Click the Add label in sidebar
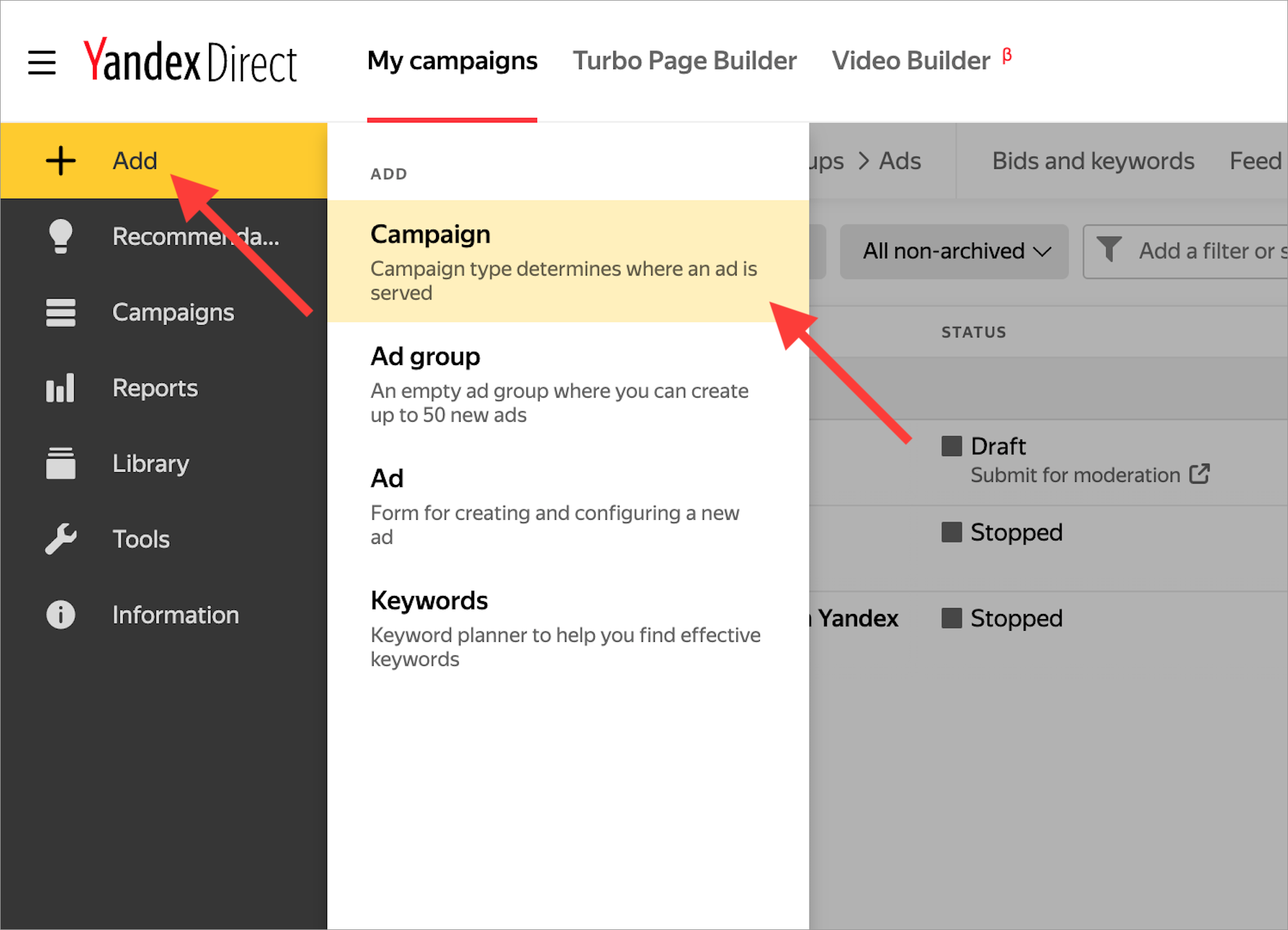Image resolution: width=1288 pixels, height=930 pixels. [x=135, y=161]
